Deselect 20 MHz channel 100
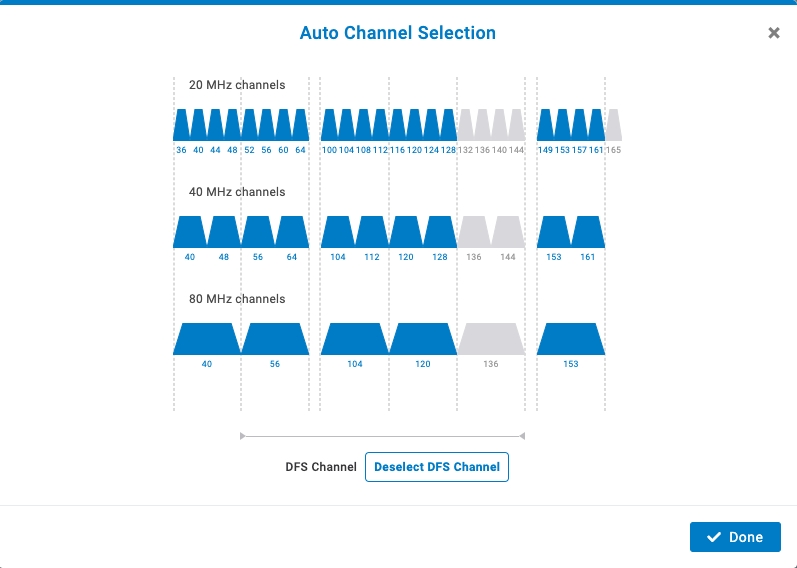Image resolution: width=797 pixels, height=568 pixels. pyautogui.click(x=329, y=125)
